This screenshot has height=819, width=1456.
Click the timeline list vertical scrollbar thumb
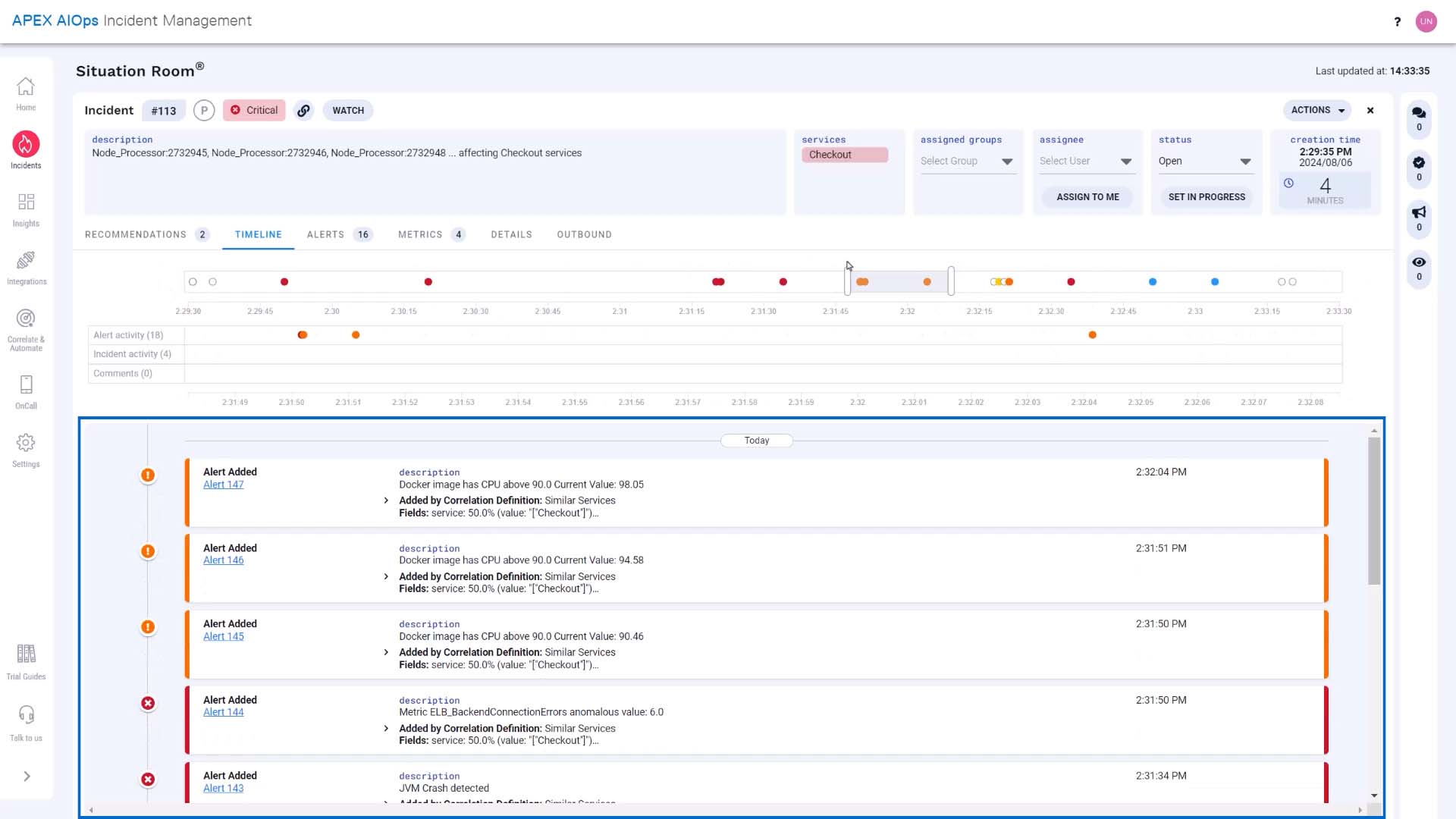pos(1374,511)
